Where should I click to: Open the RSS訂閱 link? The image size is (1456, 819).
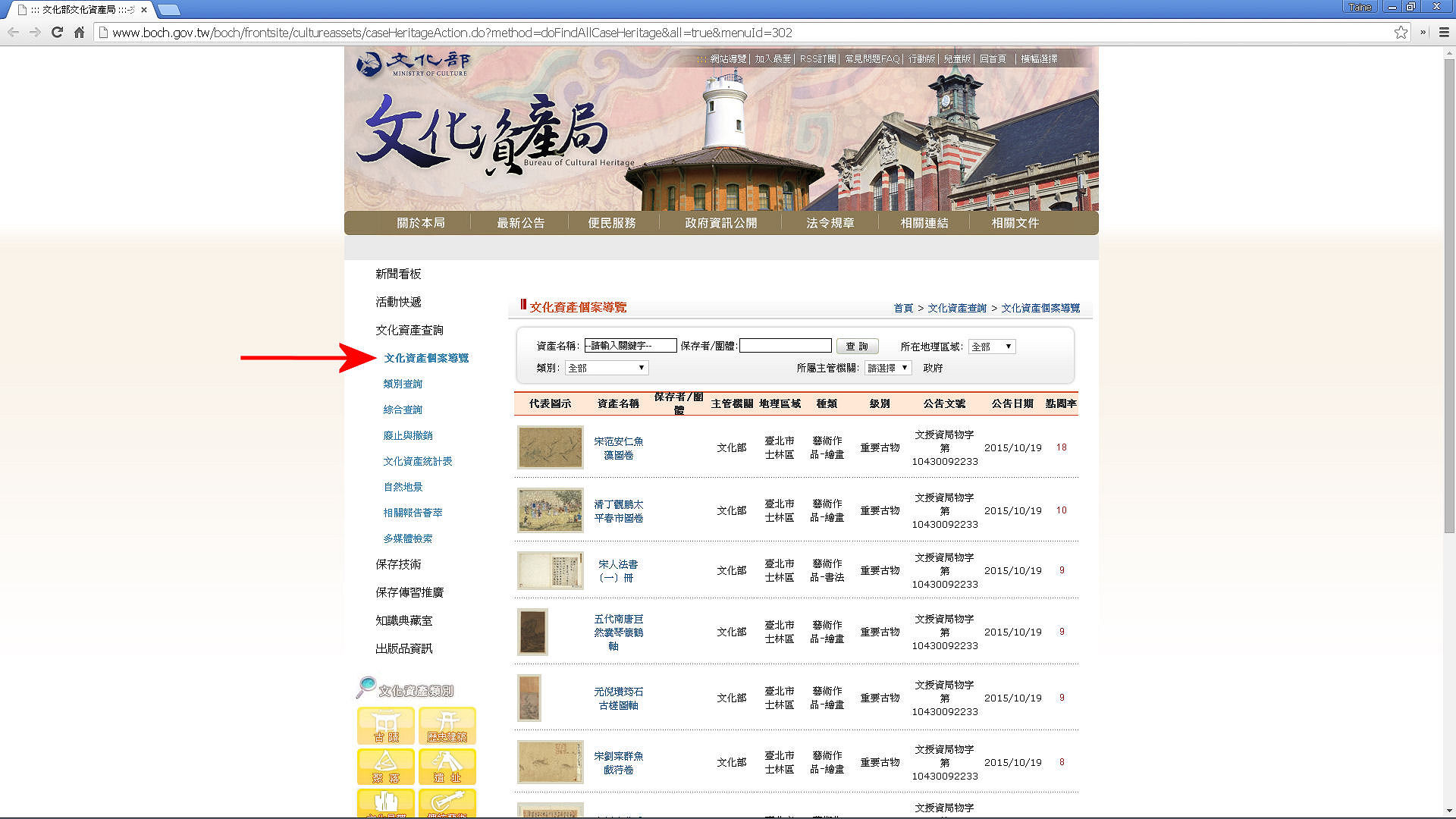817,59
